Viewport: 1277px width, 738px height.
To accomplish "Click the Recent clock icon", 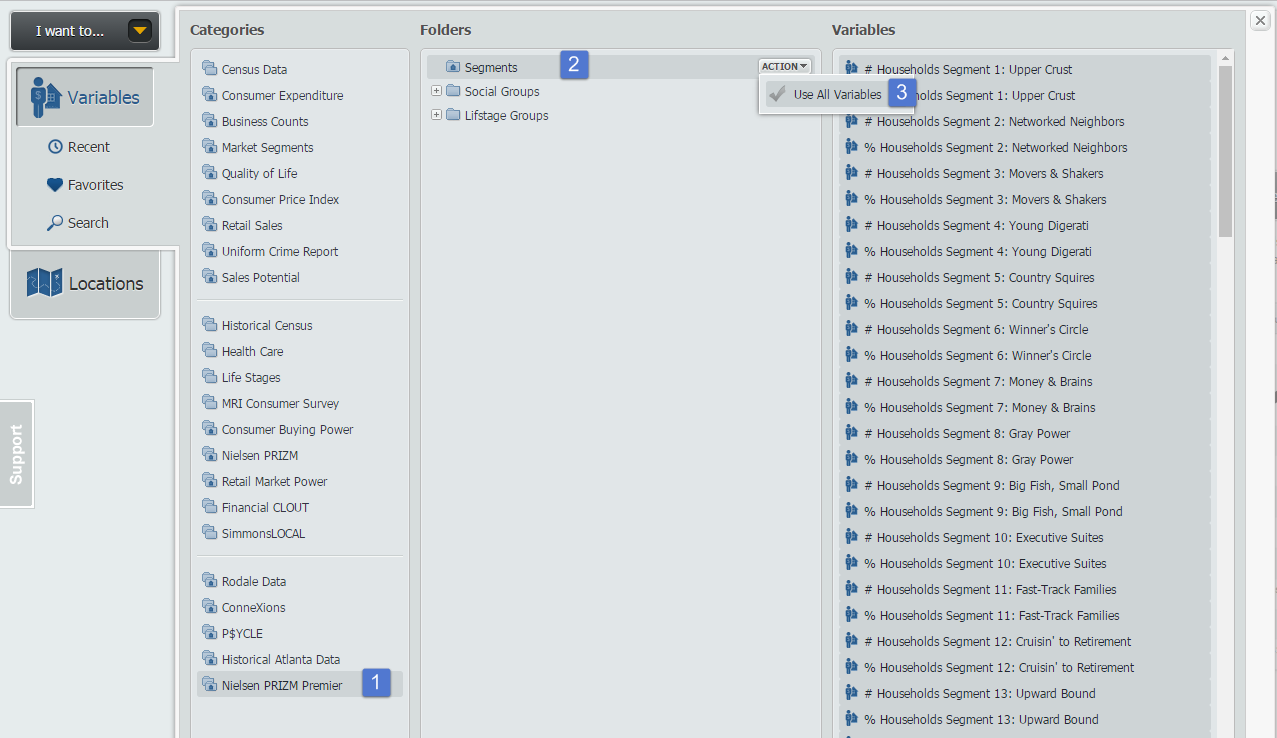I will click(x=55, y=147).
